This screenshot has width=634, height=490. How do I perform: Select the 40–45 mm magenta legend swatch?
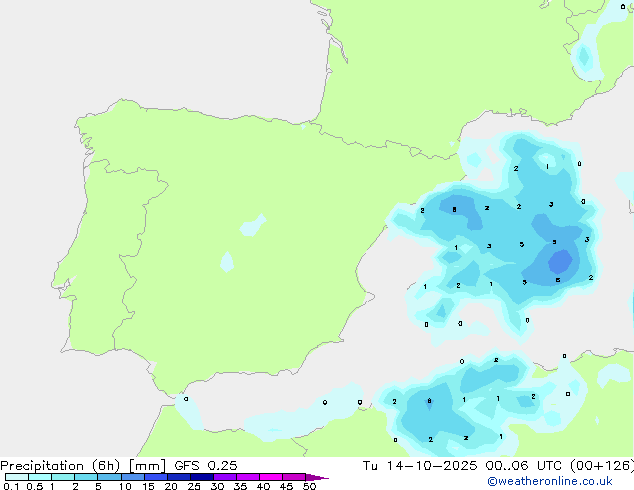coord(271,477)
